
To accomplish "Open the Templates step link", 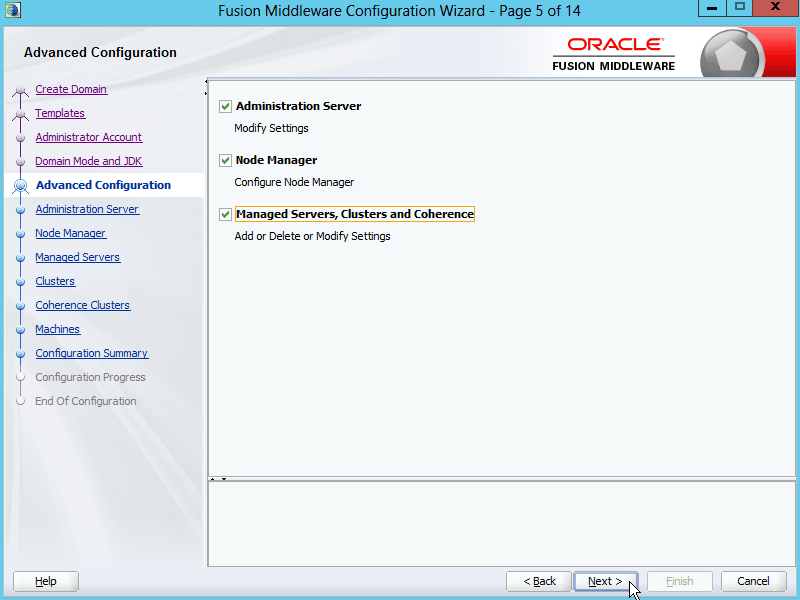I will point(60,113).
